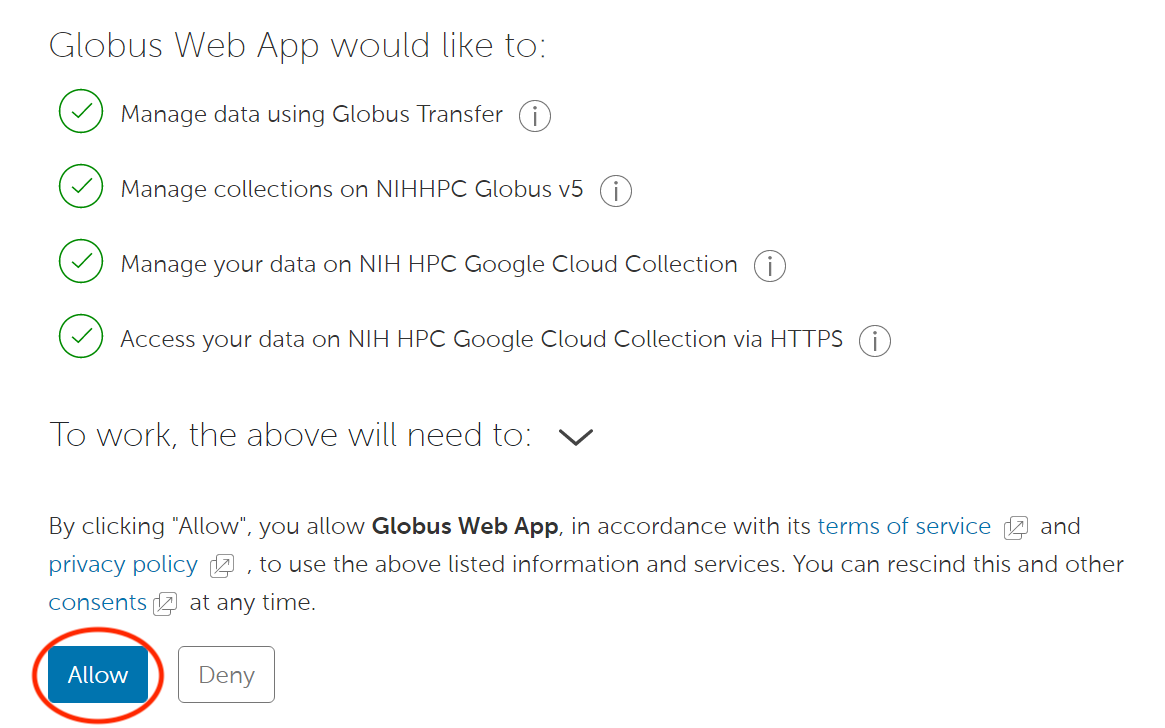Click "To work, the above will need to:" heading
The height and width of the screenshot is (728, 1165).
290,435
